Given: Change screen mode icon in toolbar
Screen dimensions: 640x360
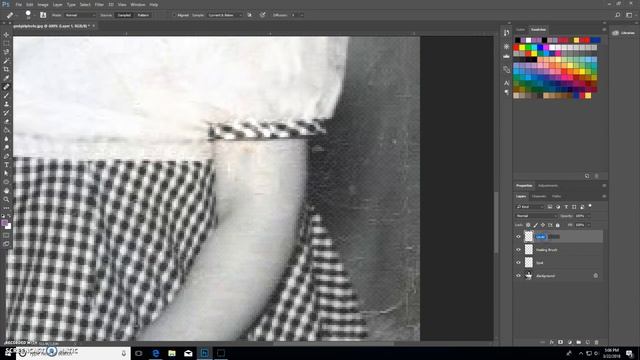Looking at the screenshot, I should (x=6, y=244).
